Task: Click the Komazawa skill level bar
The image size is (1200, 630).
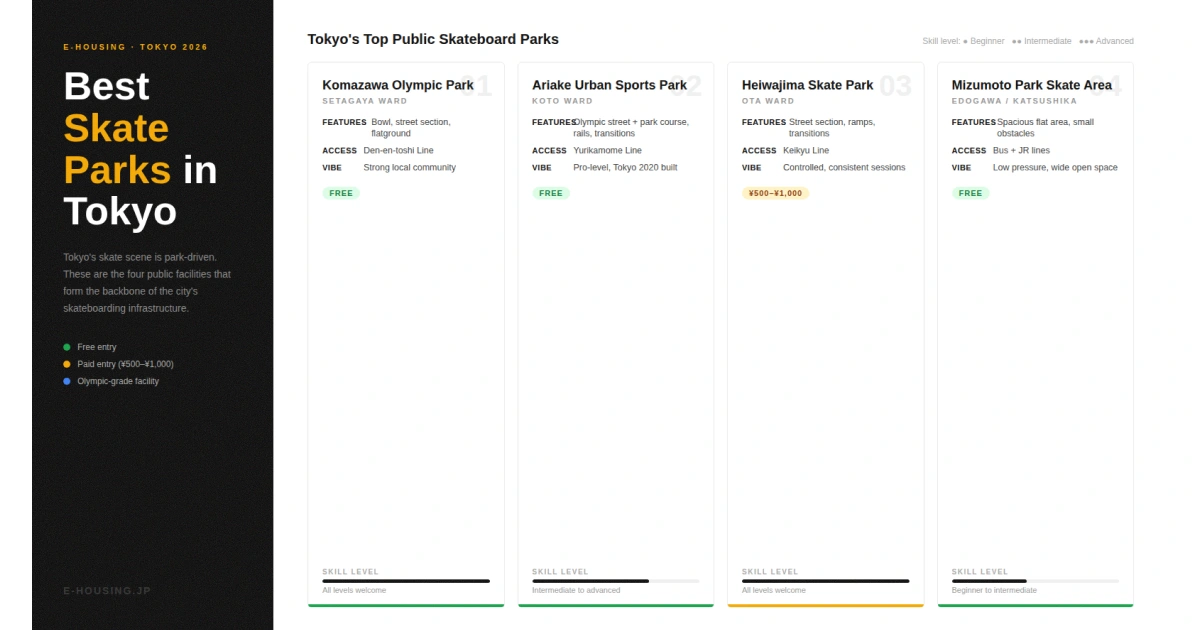Action: (406, 581)
